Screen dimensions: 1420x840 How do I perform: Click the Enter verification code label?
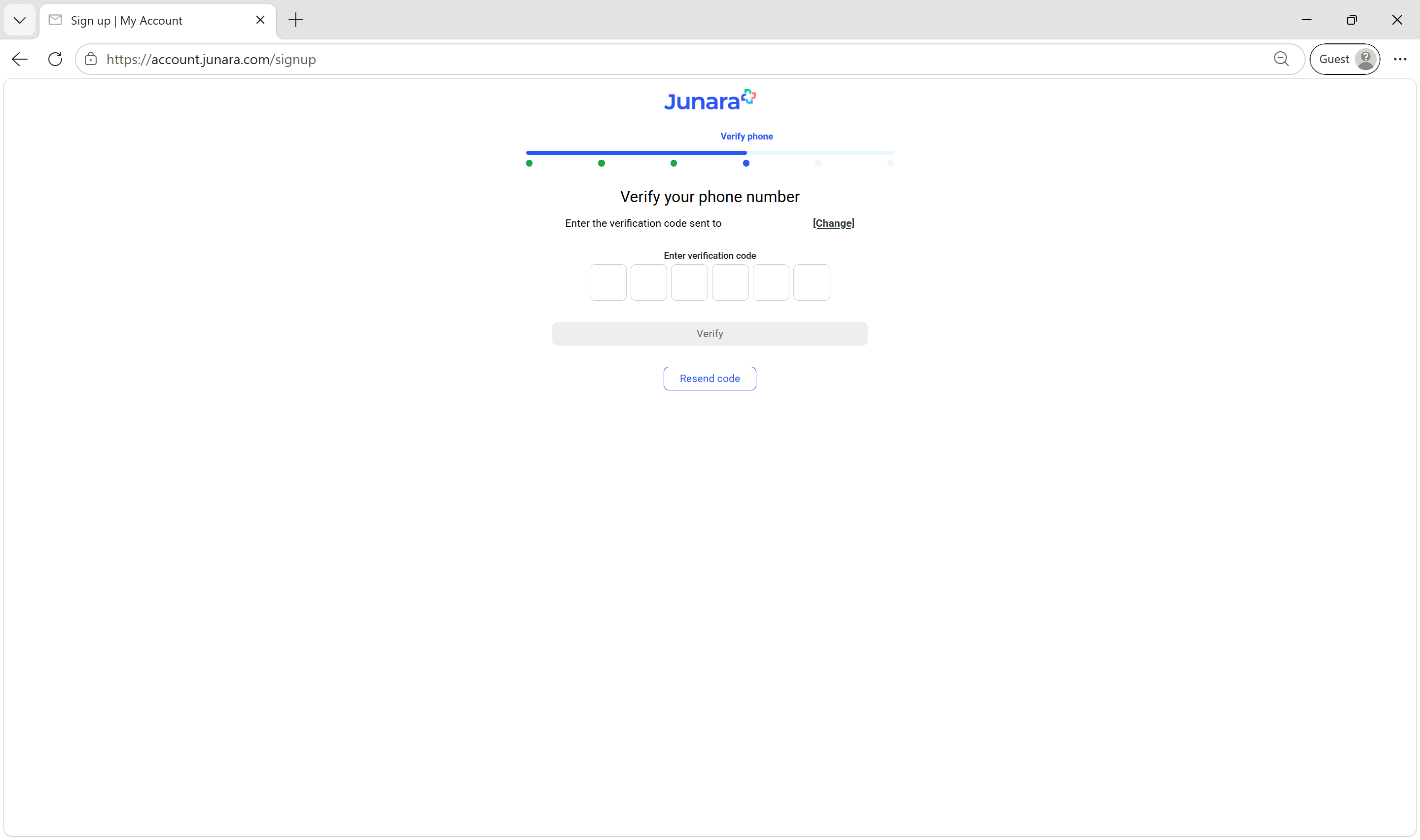pos(710,256)
